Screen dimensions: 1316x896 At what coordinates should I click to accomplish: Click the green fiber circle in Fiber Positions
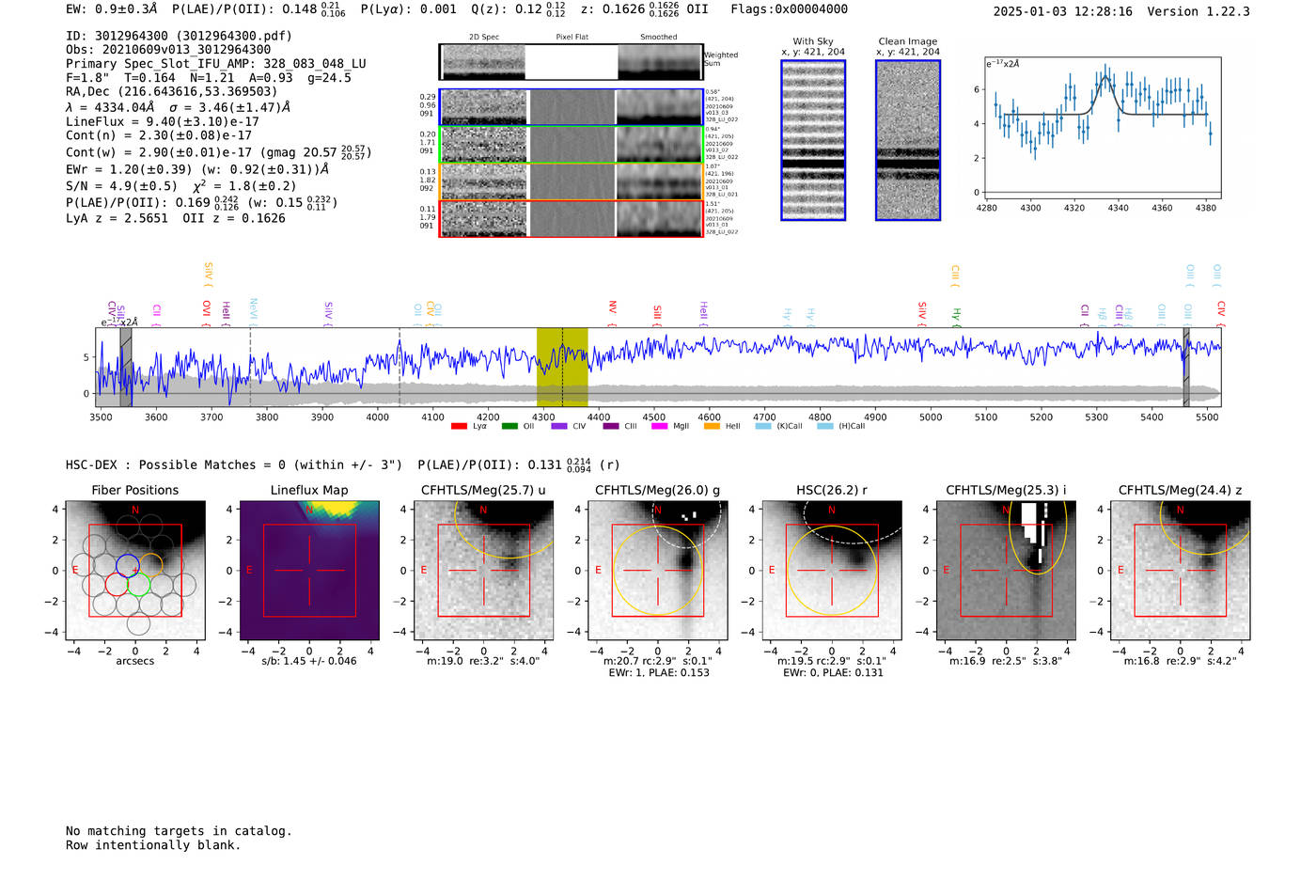139,585
